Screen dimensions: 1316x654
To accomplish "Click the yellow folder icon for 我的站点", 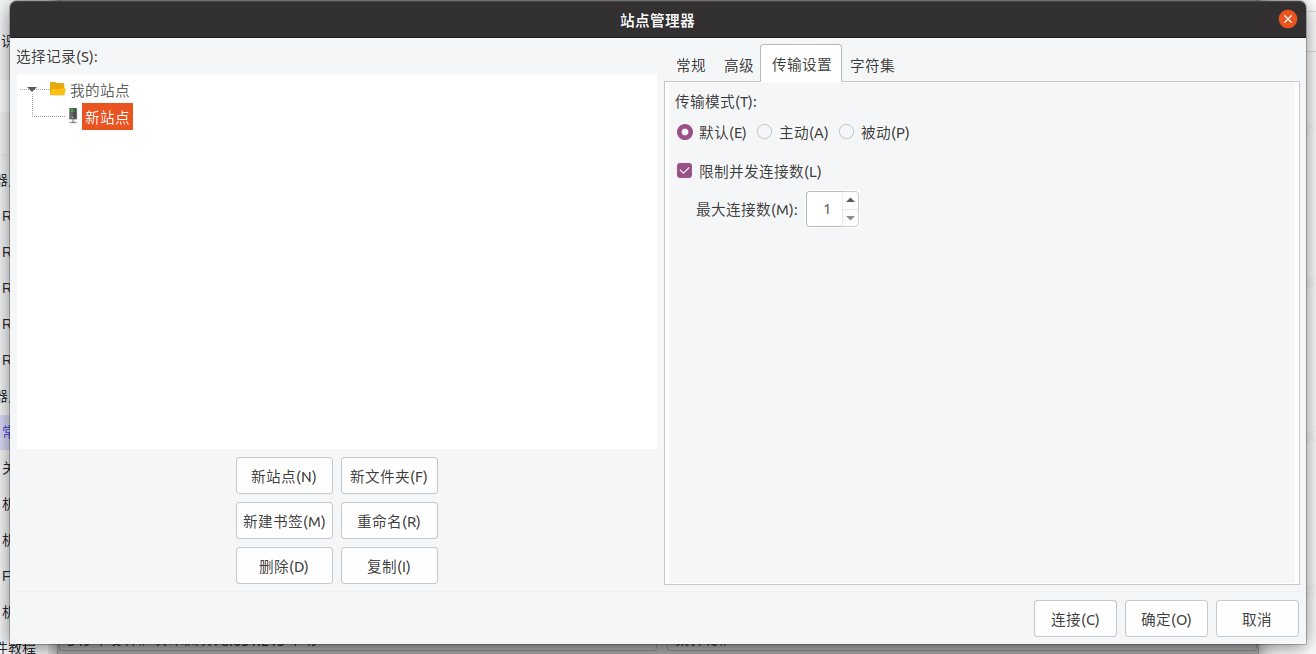I will (x=57, y=90).
